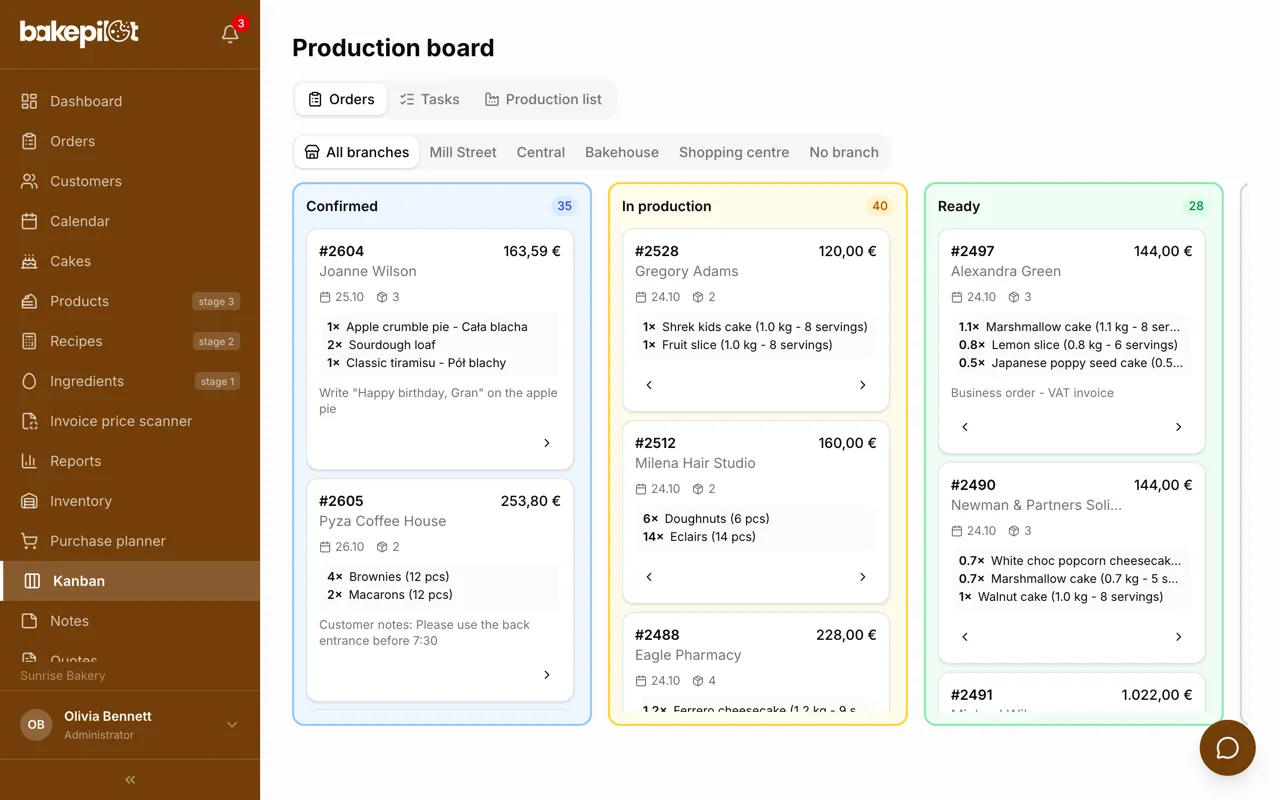1280x800 pixels.
Task: Move order #2528 back with left arrow
Action: tap(649, 385)
